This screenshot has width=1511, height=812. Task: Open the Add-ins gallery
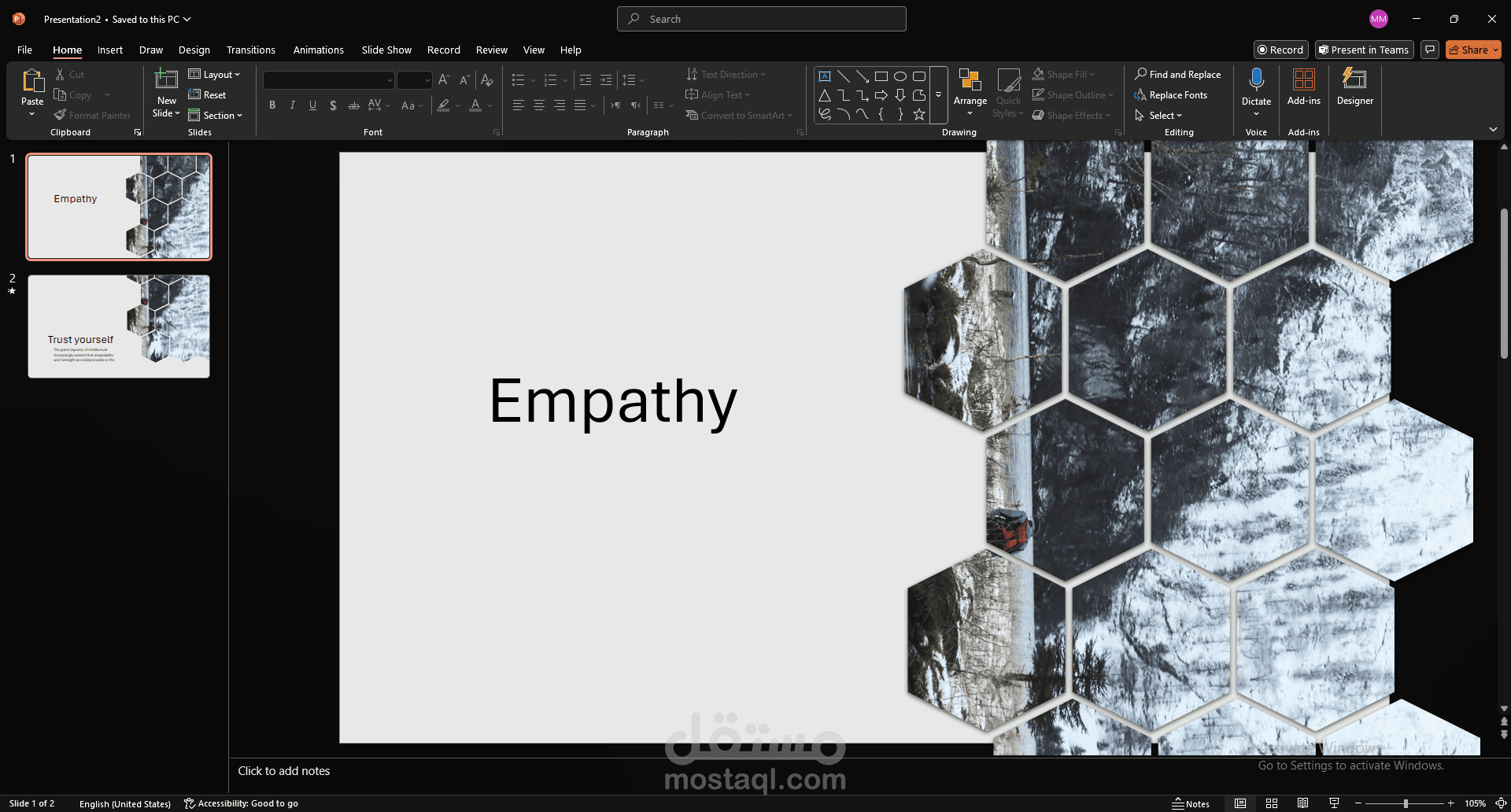tap(1304, 87)
